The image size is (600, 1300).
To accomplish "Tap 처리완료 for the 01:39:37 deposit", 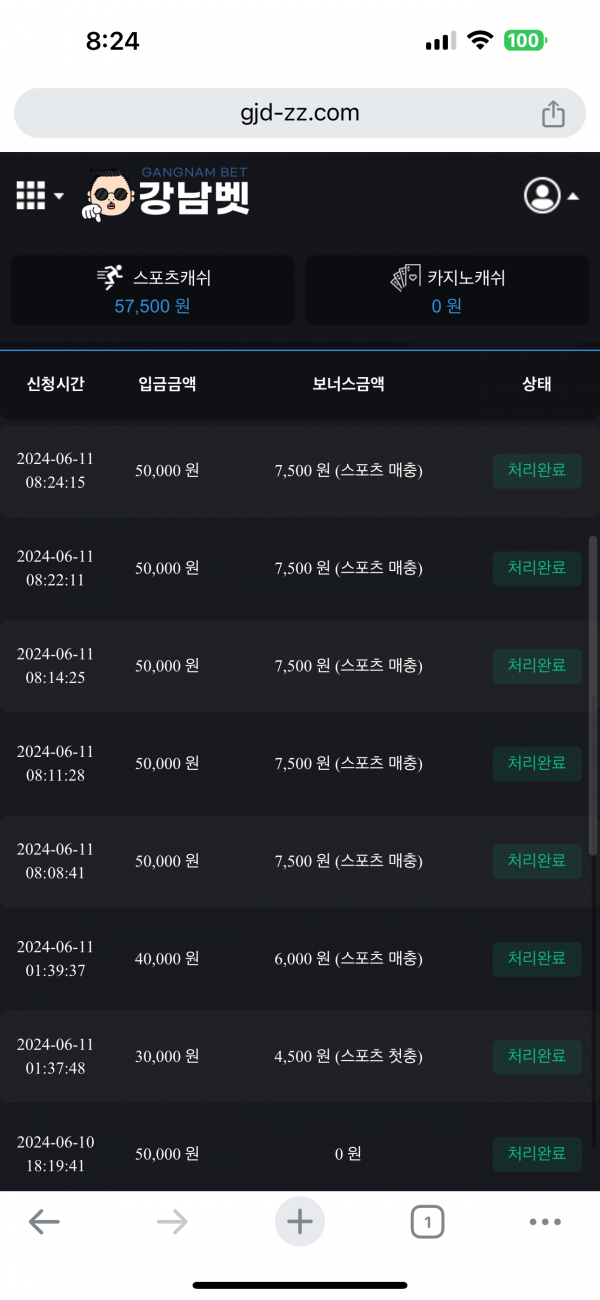I will (537, 959).
